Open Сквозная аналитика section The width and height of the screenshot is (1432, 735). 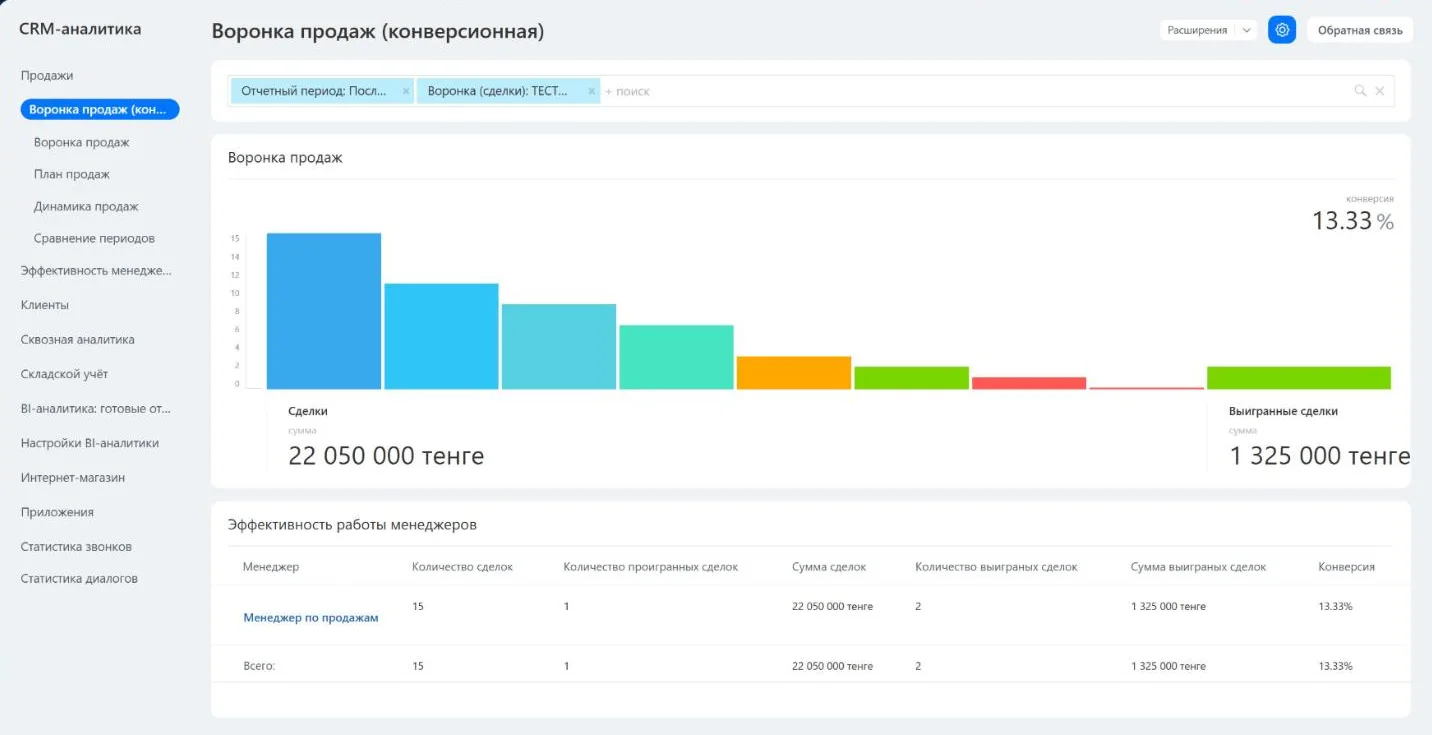click(78, 339)
